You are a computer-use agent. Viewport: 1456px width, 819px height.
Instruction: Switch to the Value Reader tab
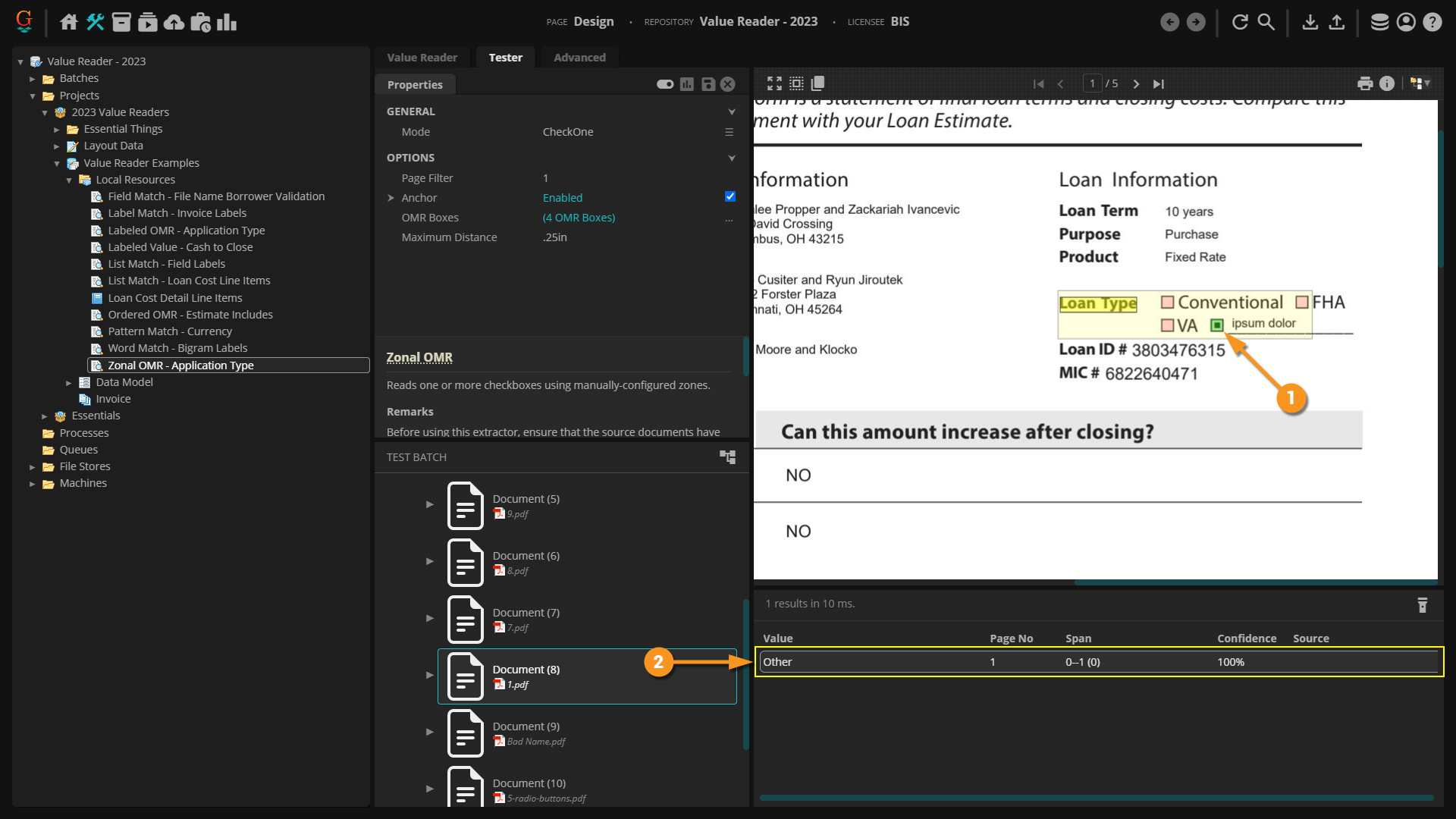[422, 58]
